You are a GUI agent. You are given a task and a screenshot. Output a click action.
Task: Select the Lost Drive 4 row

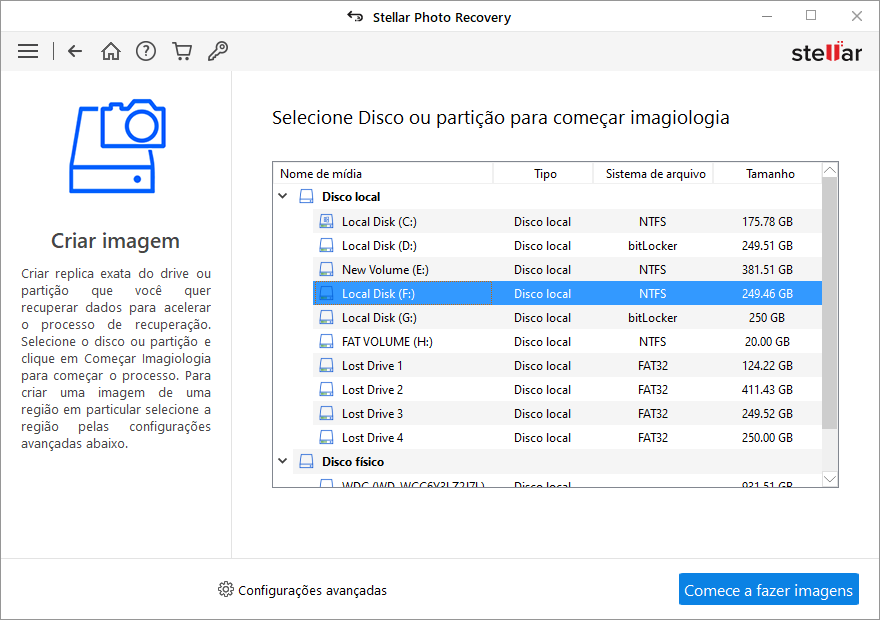coord(567,438)
